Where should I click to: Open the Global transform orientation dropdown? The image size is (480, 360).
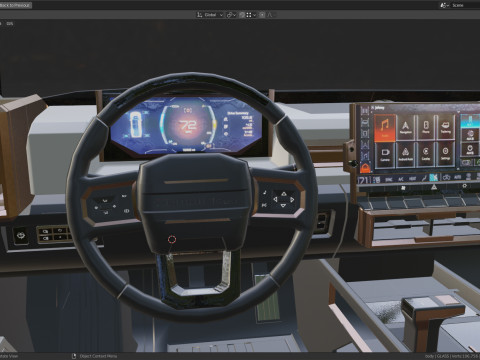tap(210, 15)
